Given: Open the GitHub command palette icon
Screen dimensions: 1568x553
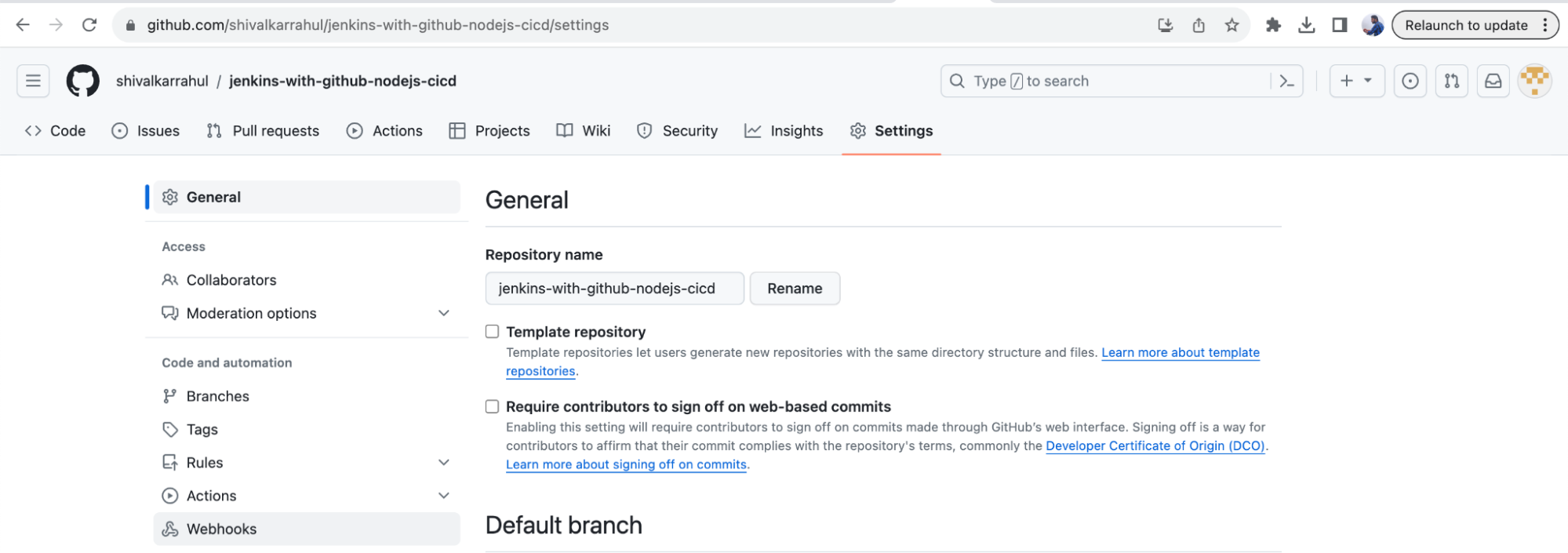Looking at the screenshot, I should [x=1286, y=81].
